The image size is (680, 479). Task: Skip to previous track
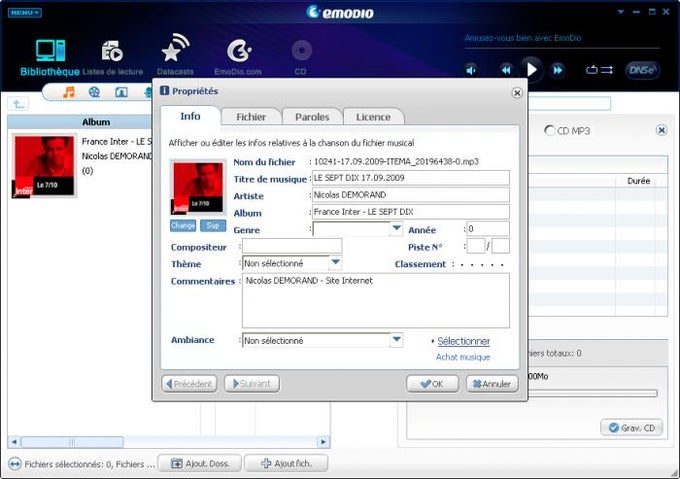[506, 70]
